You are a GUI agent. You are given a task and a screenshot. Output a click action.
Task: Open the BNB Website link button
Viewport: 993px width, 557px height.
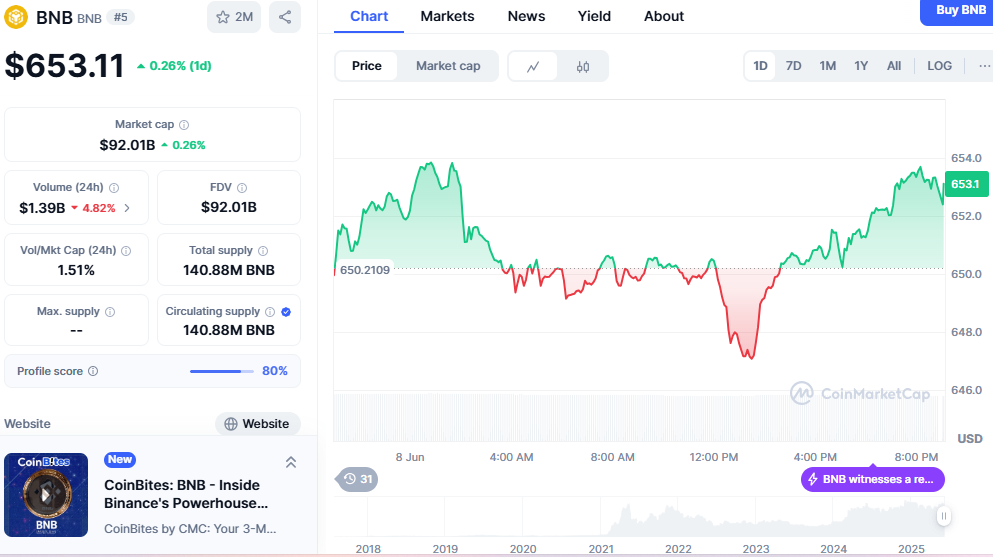[x=258, y=424]
